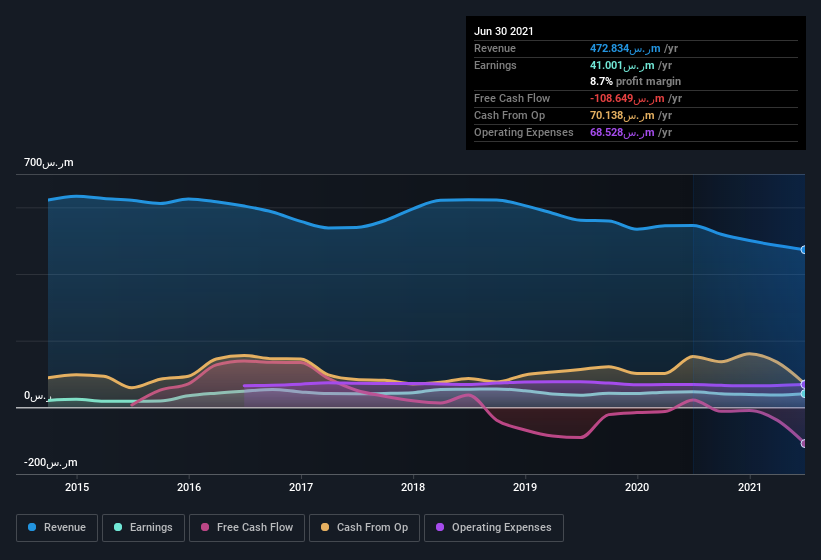Toggle the Revenue legend button
This screenshot has height=560, width=821.
pos(57,528)
